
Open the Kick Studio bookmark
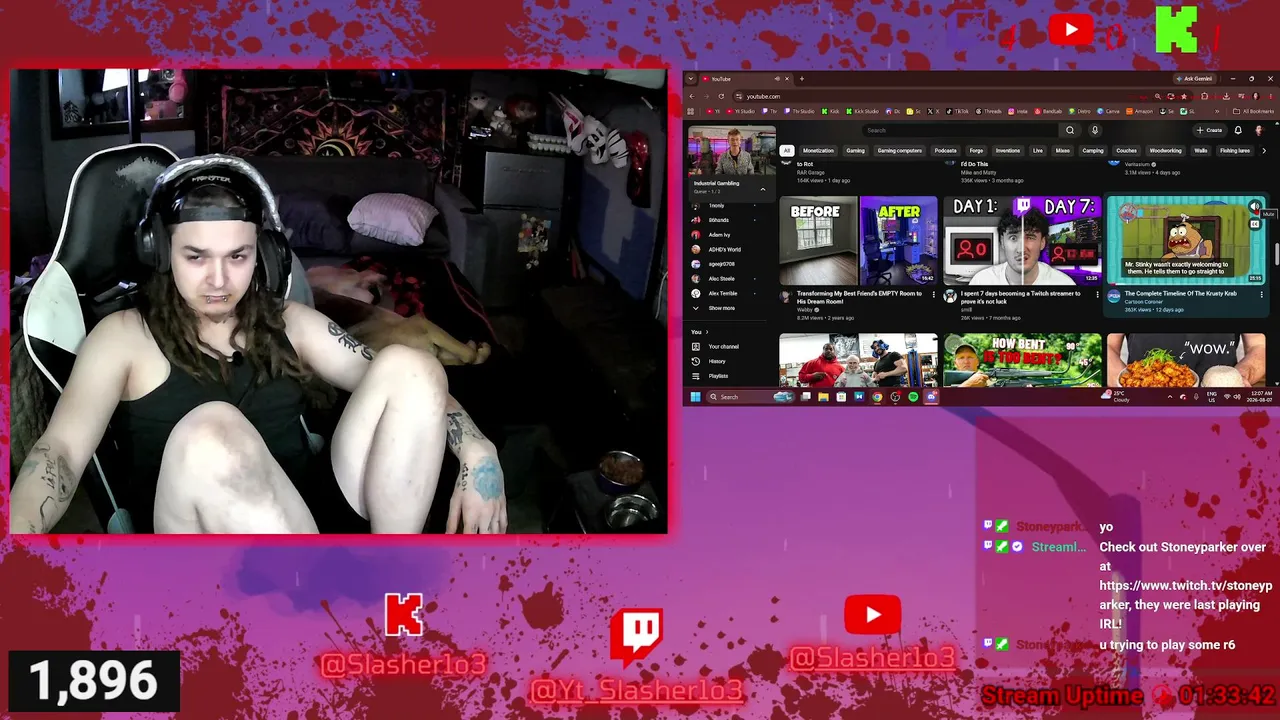click(862, 111)
